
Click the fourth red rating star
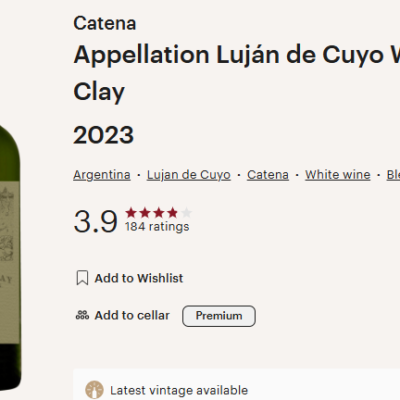pyautogui.click(x=172, y=212)
